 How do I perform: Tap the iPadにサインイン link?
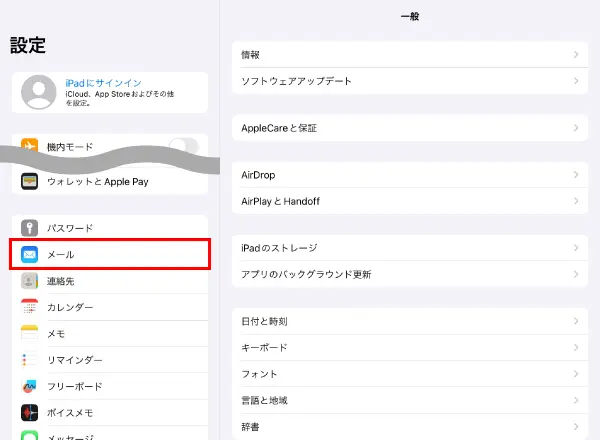pos(103,83)
